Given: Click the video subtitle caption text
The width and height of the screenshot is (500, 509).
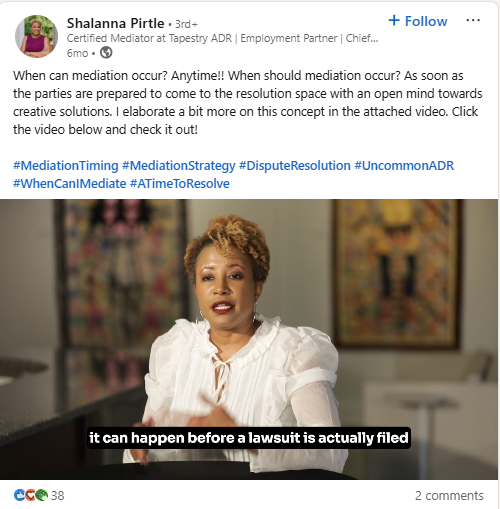Looking at the screenshot, I should tap(249, 438).
